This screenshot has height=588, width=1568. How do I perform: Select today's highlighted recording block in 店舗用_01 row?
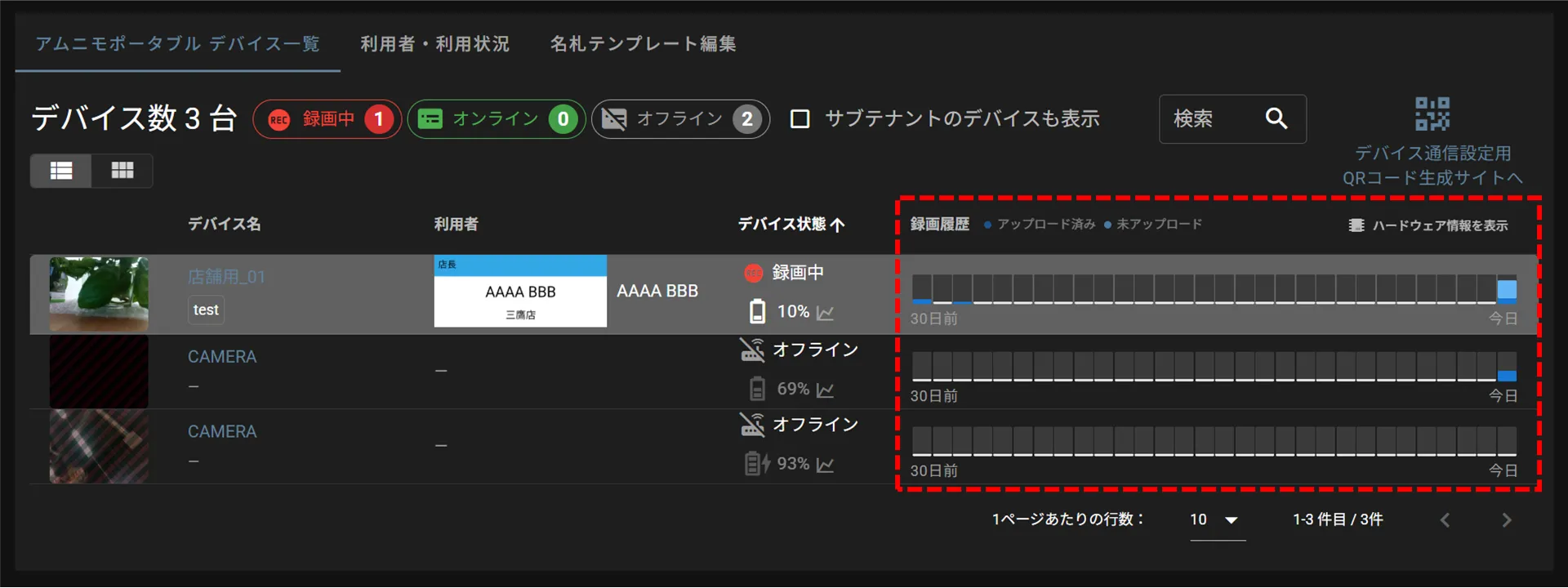tap(1507, 289)
